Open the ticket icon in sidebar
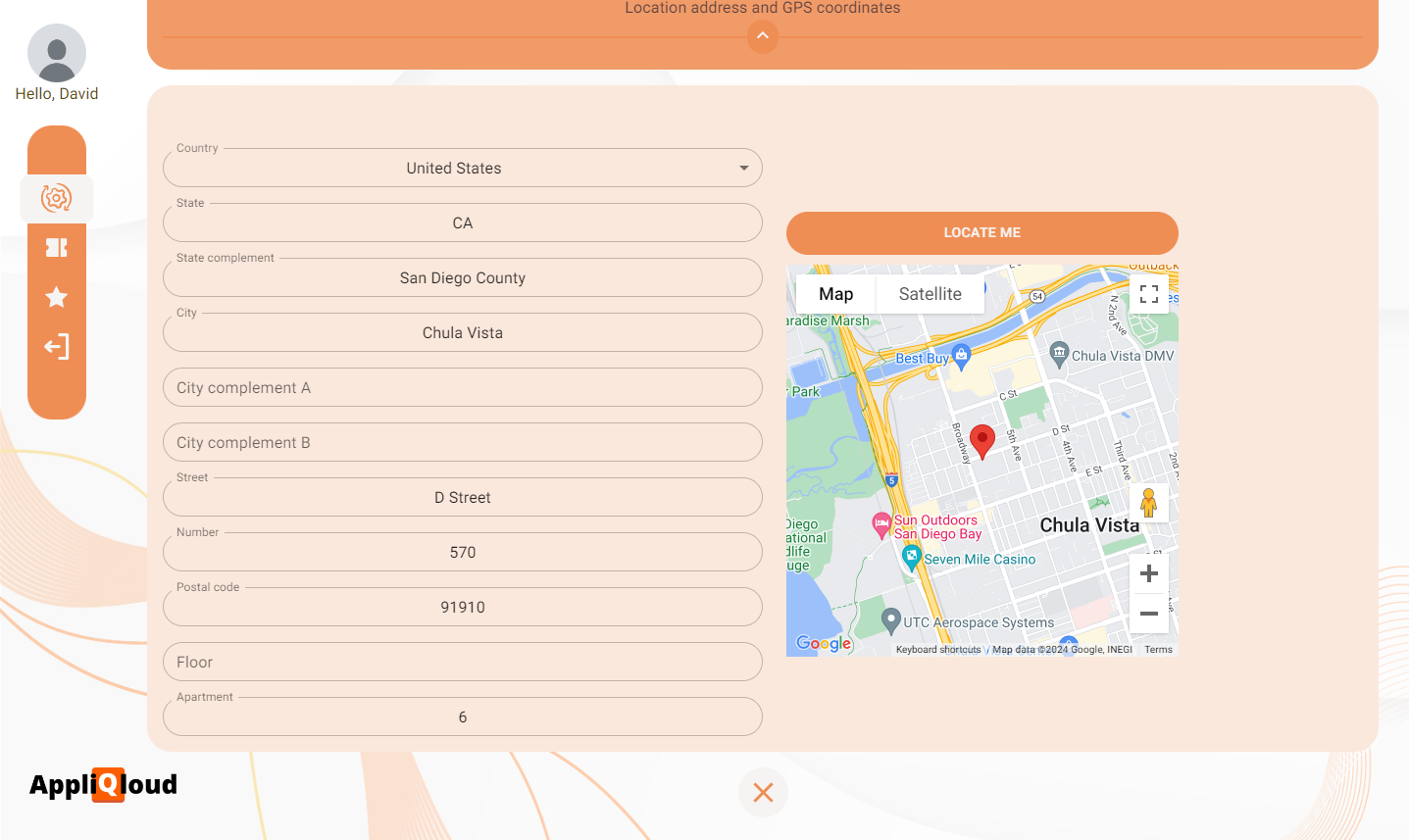The width and height of the screenshot is (1409, 840). 57,248
